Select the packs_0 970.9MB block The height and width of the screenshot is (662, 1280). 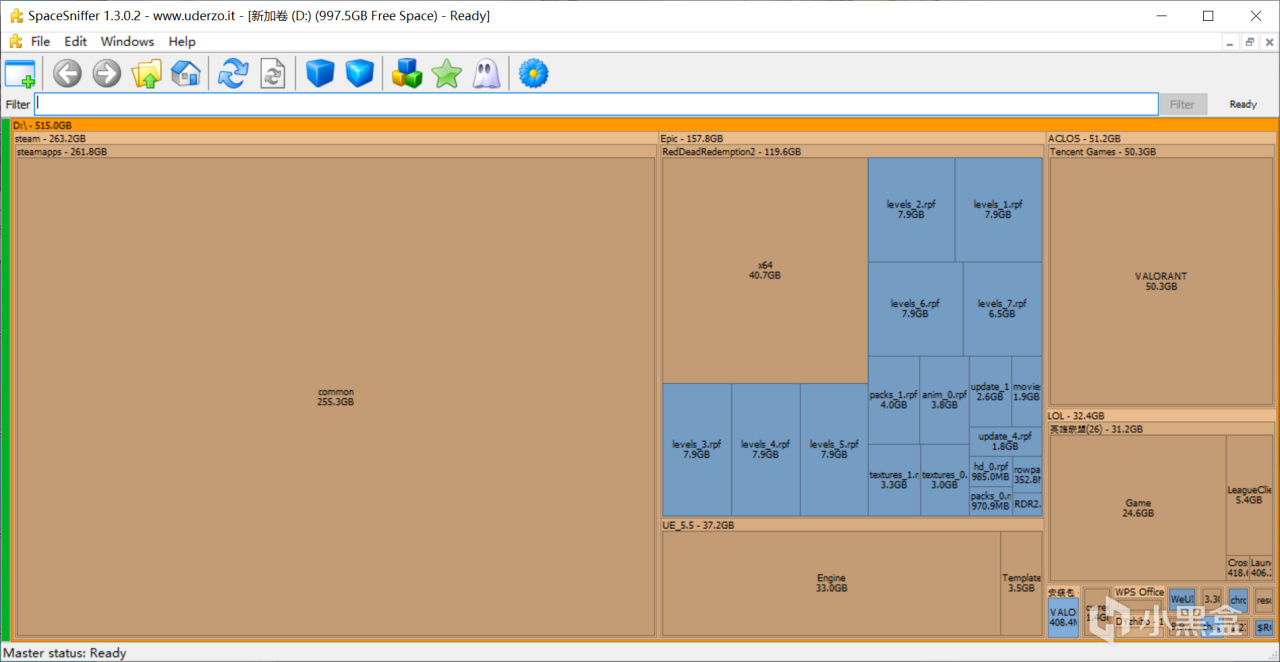click(x=990, y=502)
